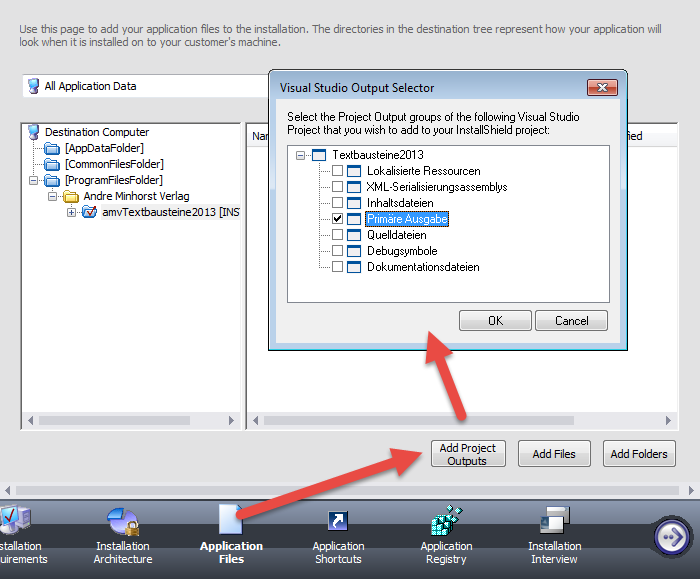700x579 pixels.
Task: Select the Andre Minhorst Verlag label
Action: coord(136,196)
